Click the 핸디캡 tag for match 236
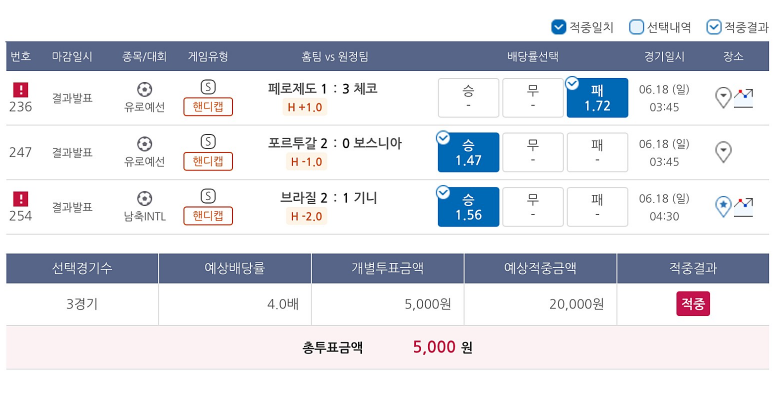The image size is (778, 400). [x=208, y=107]
